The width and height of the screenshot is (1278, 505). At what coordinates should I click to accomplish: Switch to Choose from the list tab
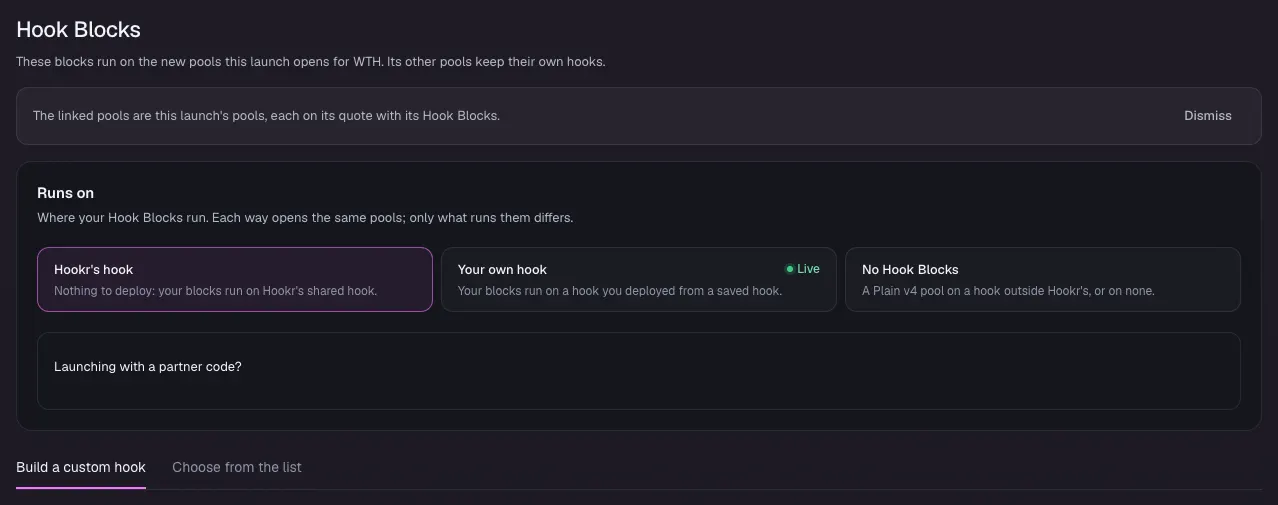pos(237,467)
